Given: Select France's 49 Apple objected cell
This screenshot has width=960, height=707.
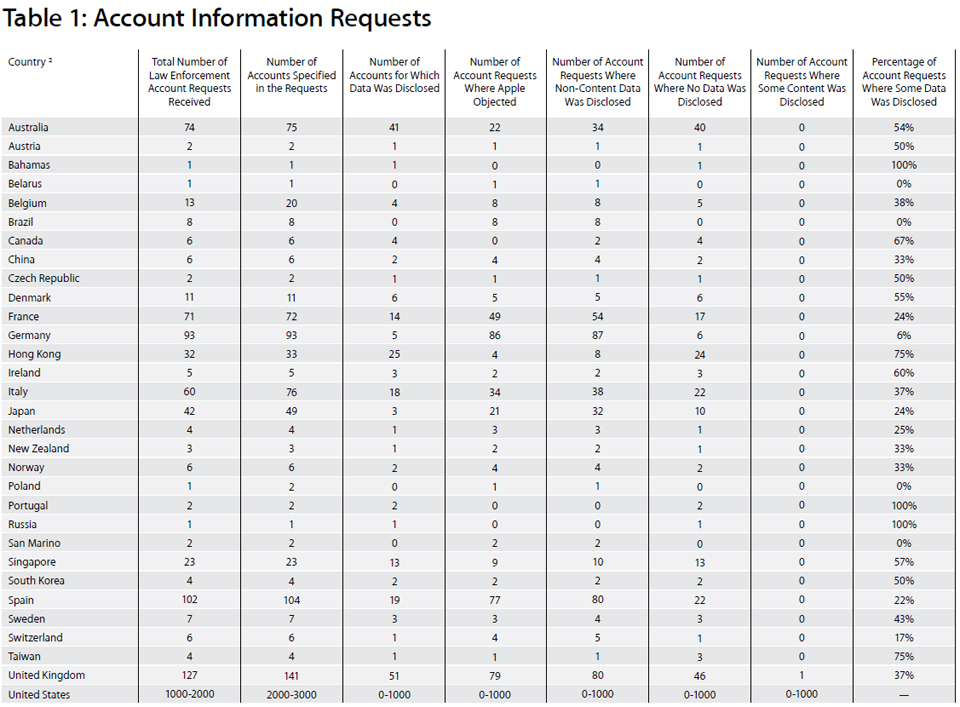Looking at the screenshot, I should [494, 316].
